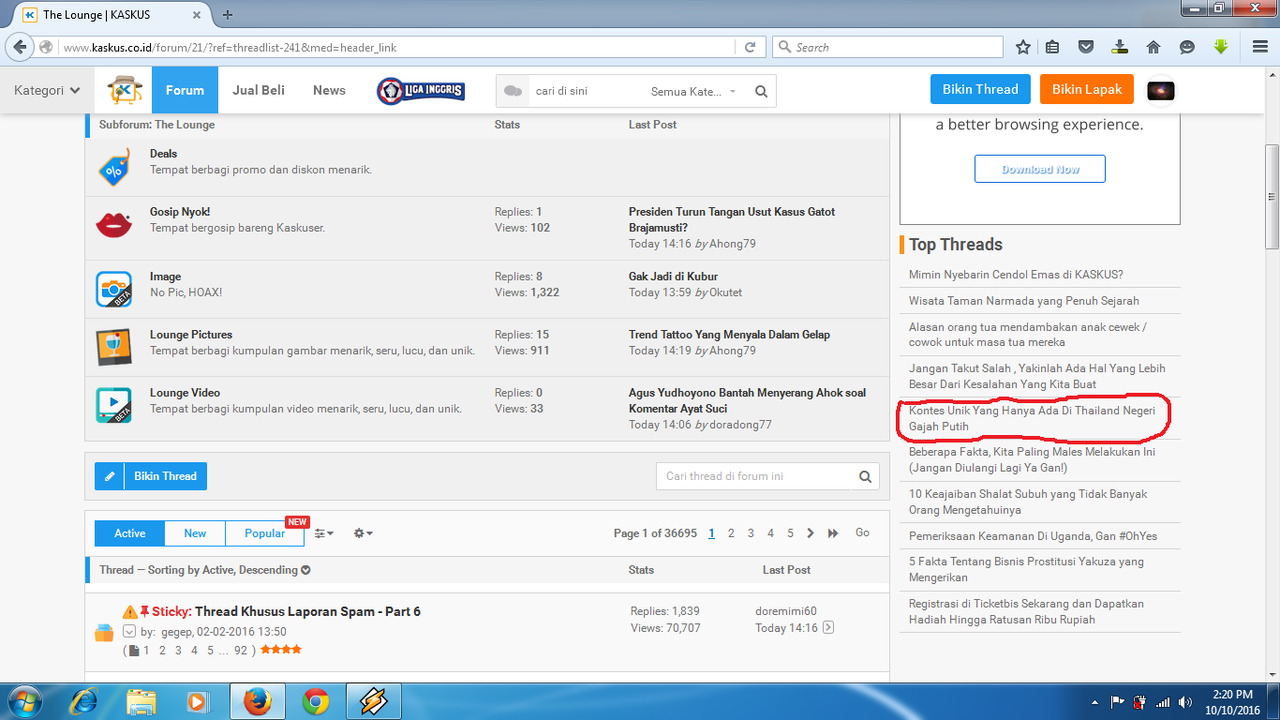1280x720 pixels.
Task: Go to Firefox home icon
Action: coord(1153,47)
